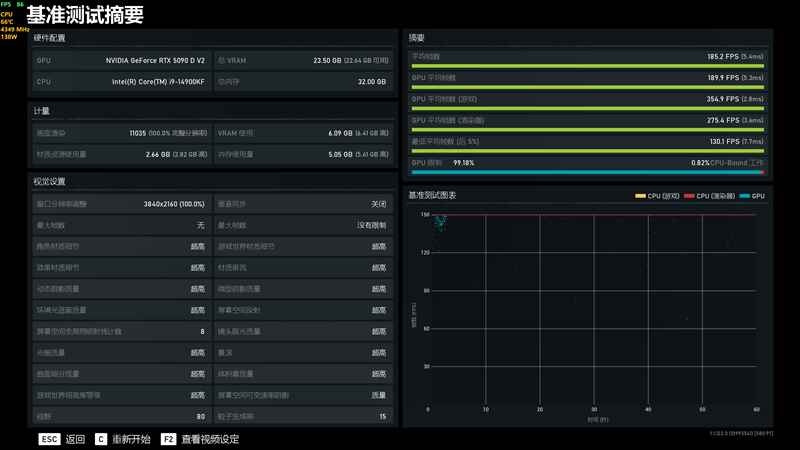The image size is (800, 450).
Task: Select the NVIDIA GeForce RTX 5090 D V2 value
Action: pos(155,60)
